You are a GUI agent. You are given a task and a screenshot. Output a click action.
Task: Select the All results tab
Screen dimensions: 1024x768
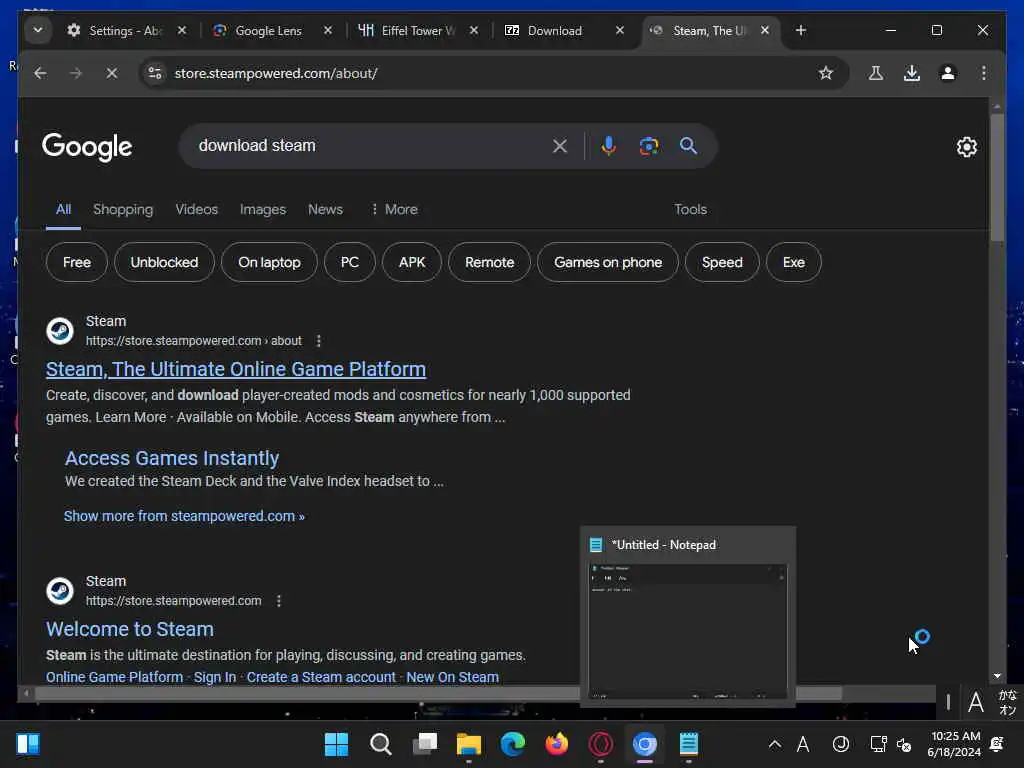coord(63,210)
